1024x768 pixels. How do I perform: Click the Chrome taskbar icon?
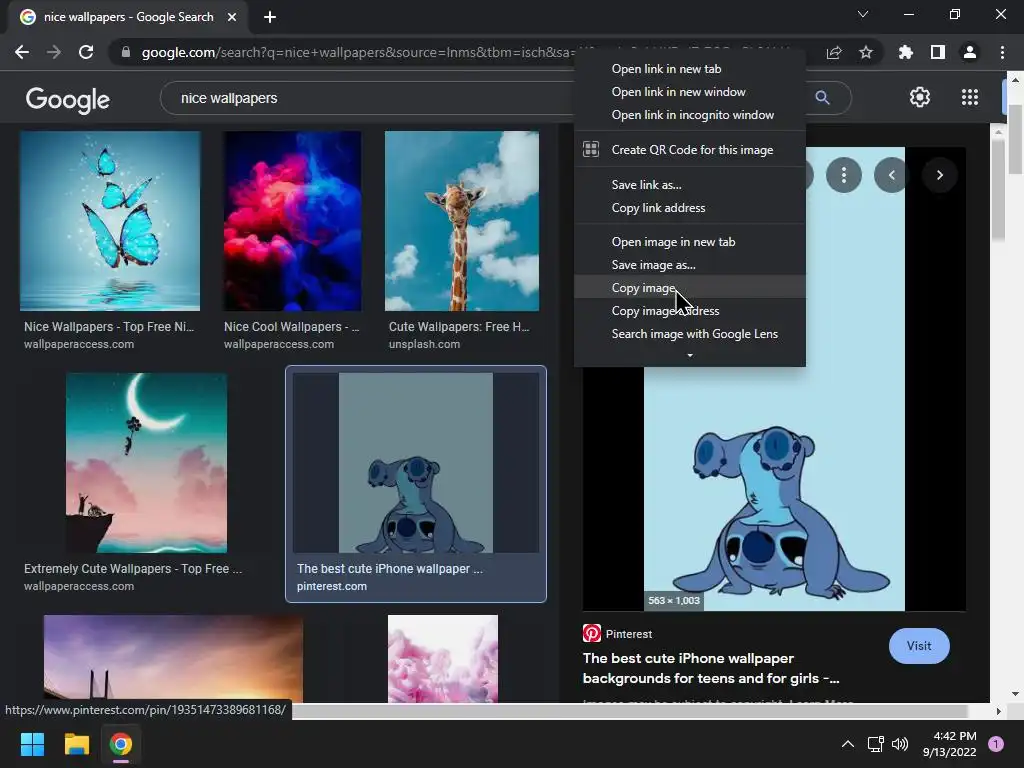click(121, 744)
